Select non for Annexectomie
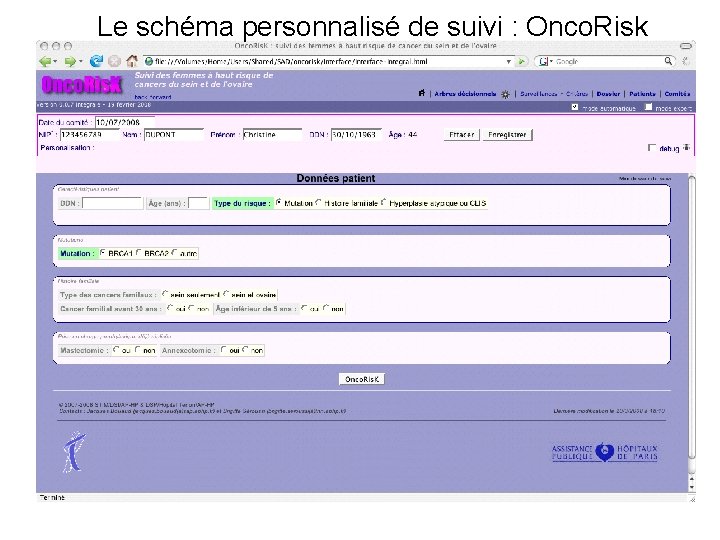 click(246, 350)
